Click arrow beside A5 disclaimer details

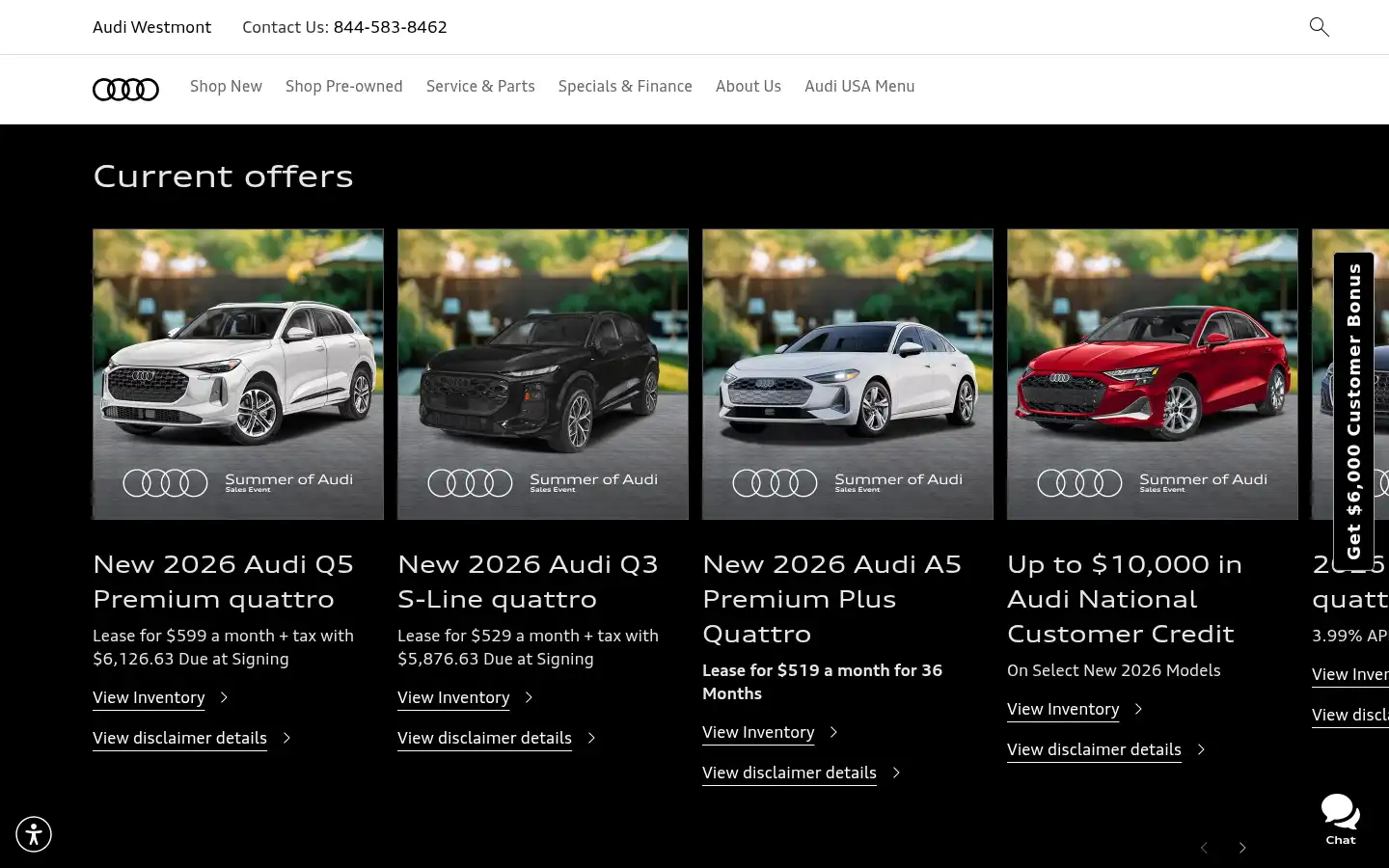point(896,773)
